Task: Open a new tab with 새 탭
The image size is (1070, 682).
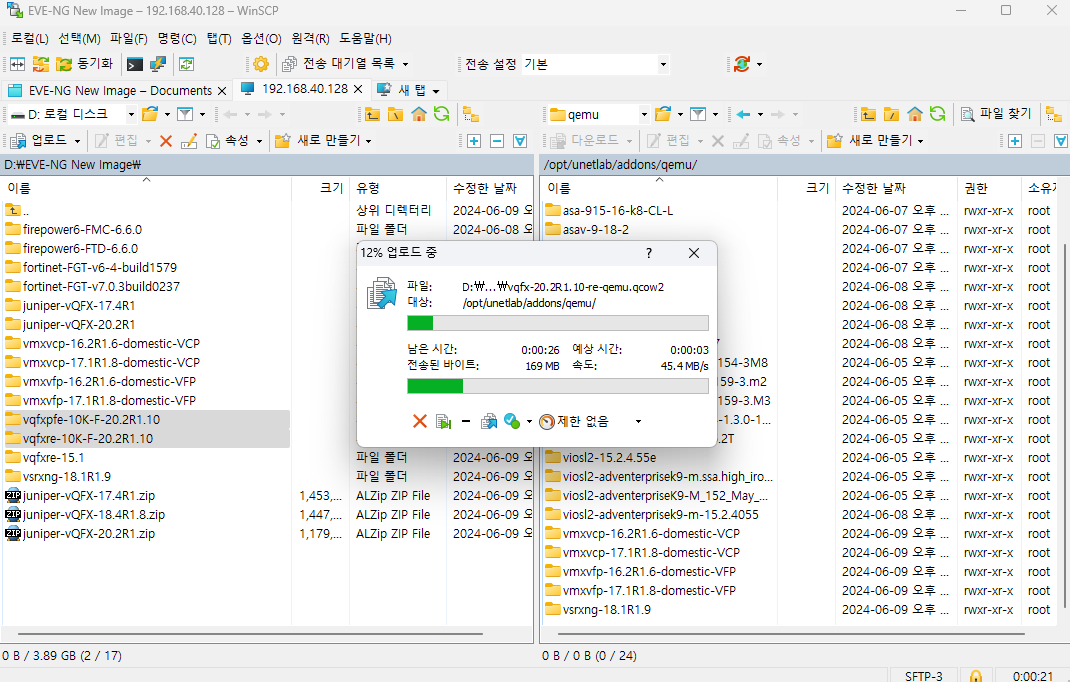Action: [x=409, y=90]
